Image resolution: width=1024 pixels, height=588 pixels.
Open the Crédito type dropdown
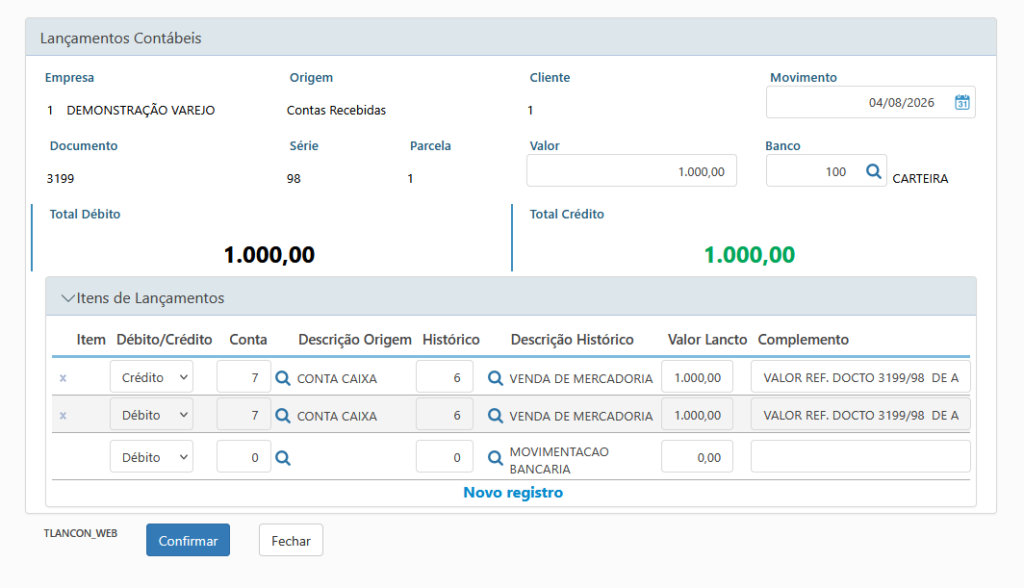[x=152, y=377]
